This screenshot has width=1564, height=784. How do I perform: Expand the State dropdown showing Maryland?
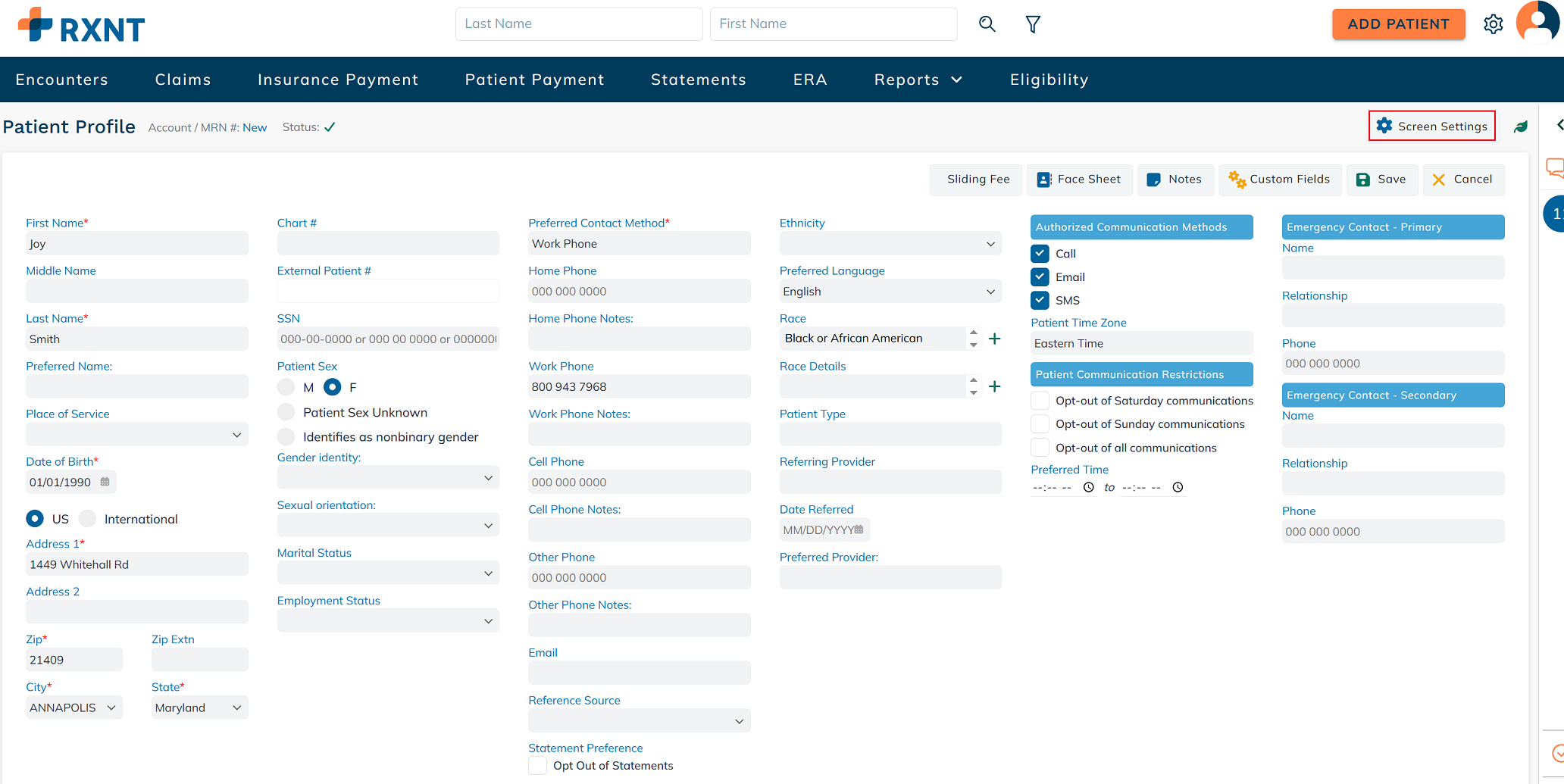click(x=199, y=707)
